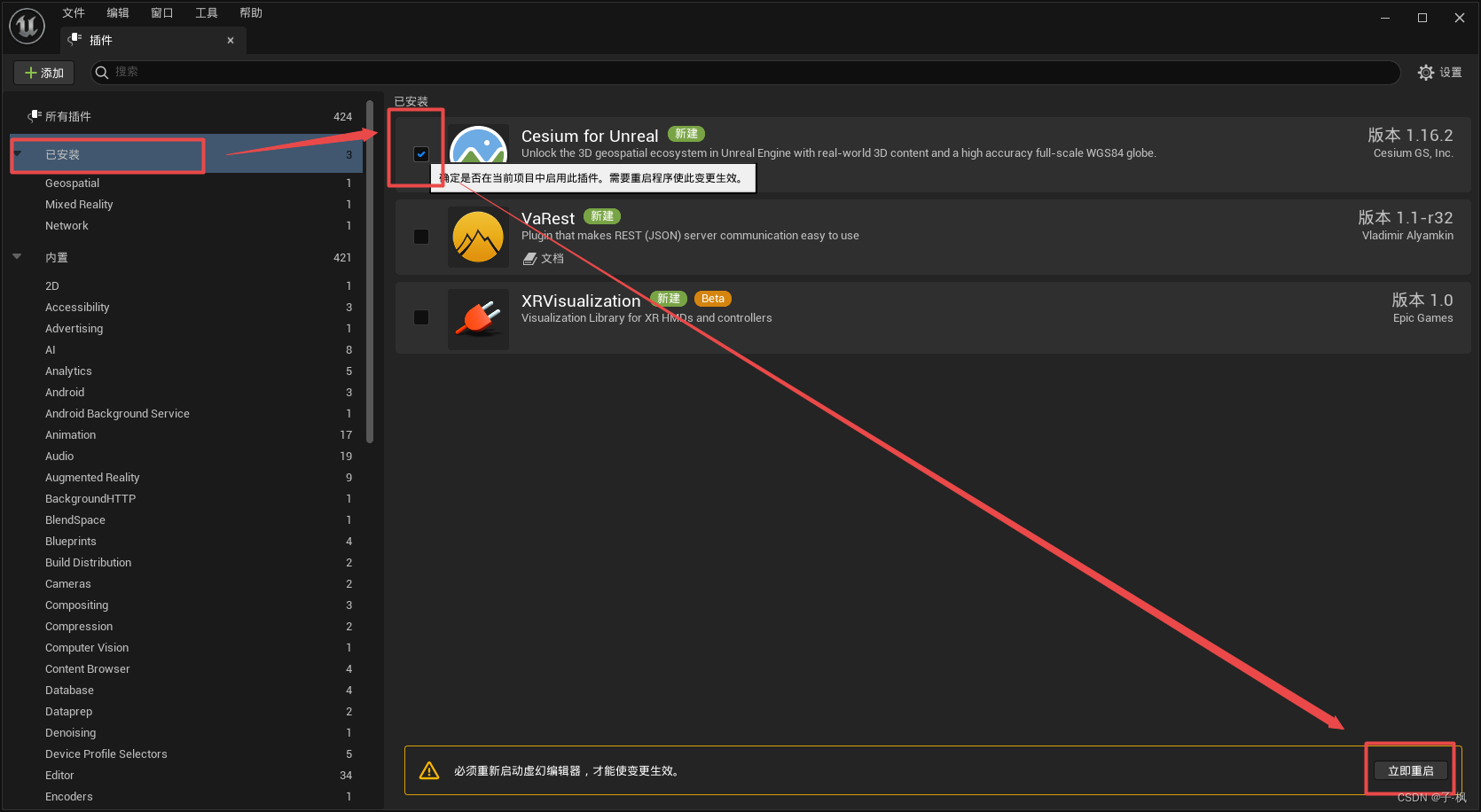1481x812 pixels.
Task: Click the plugin tab icon
Action: click(75, 39)
